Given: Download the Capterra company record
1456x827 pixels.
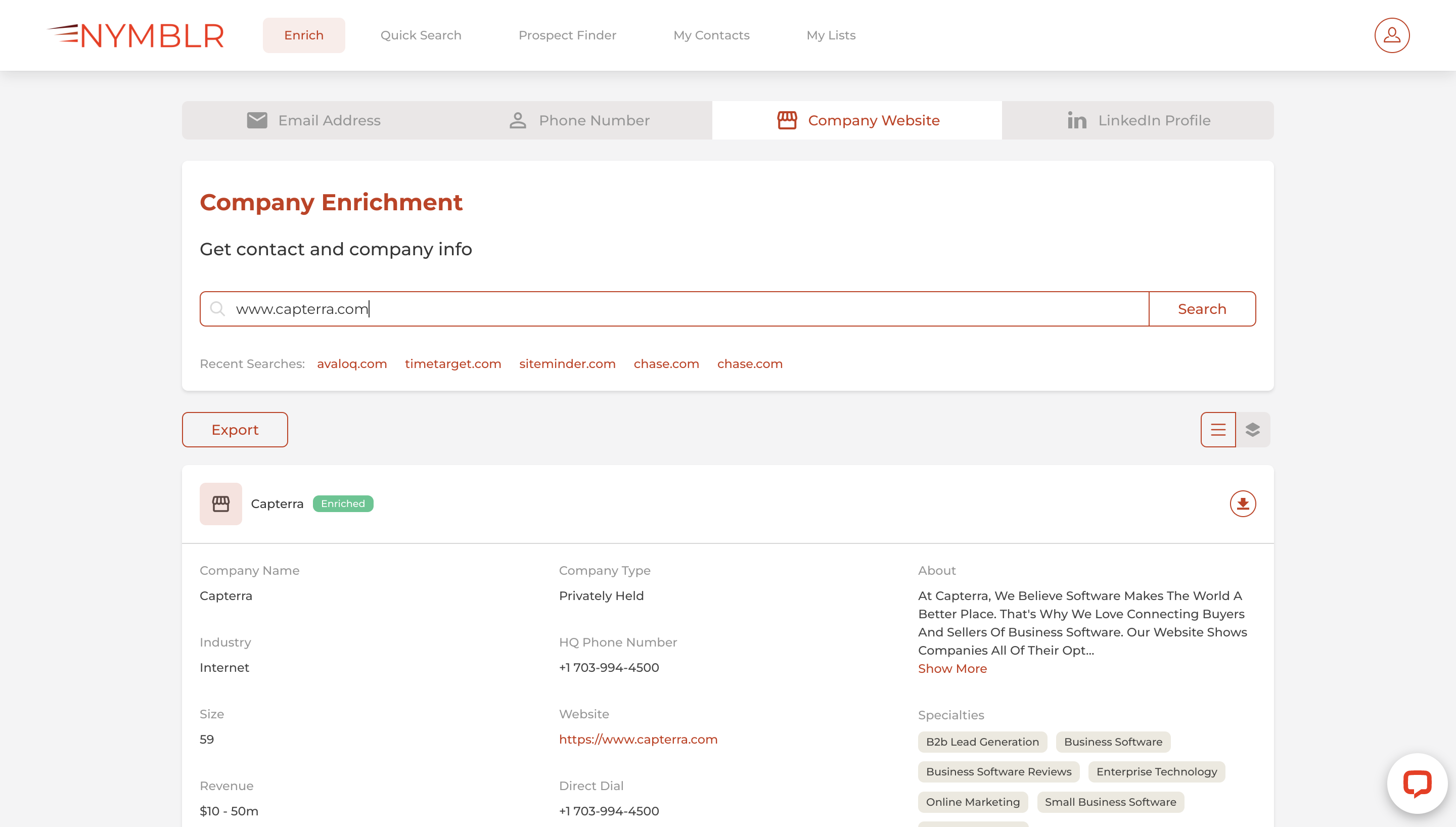Looking at the screenshot, I should click(1243, 503).
